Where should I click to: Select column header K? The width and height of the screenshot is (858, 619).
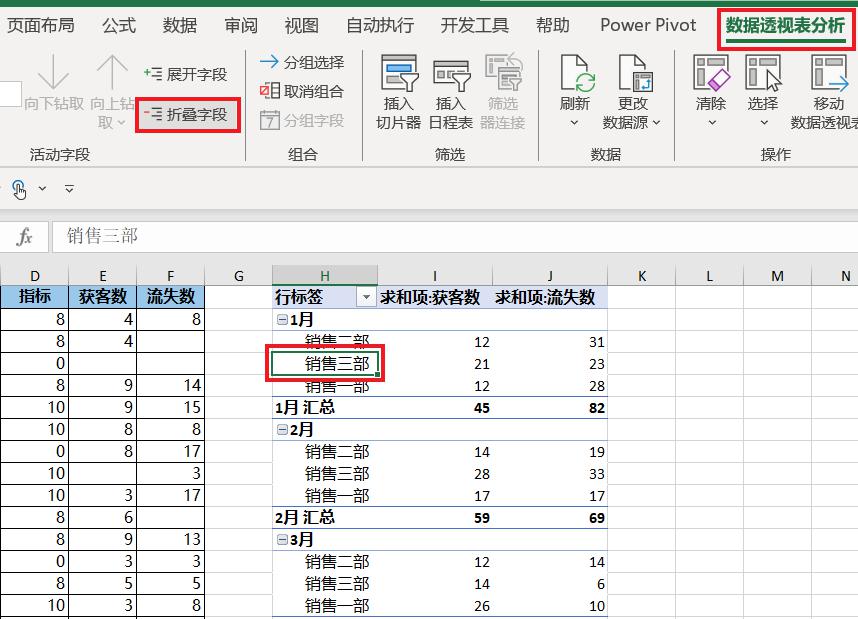[641, 275]
